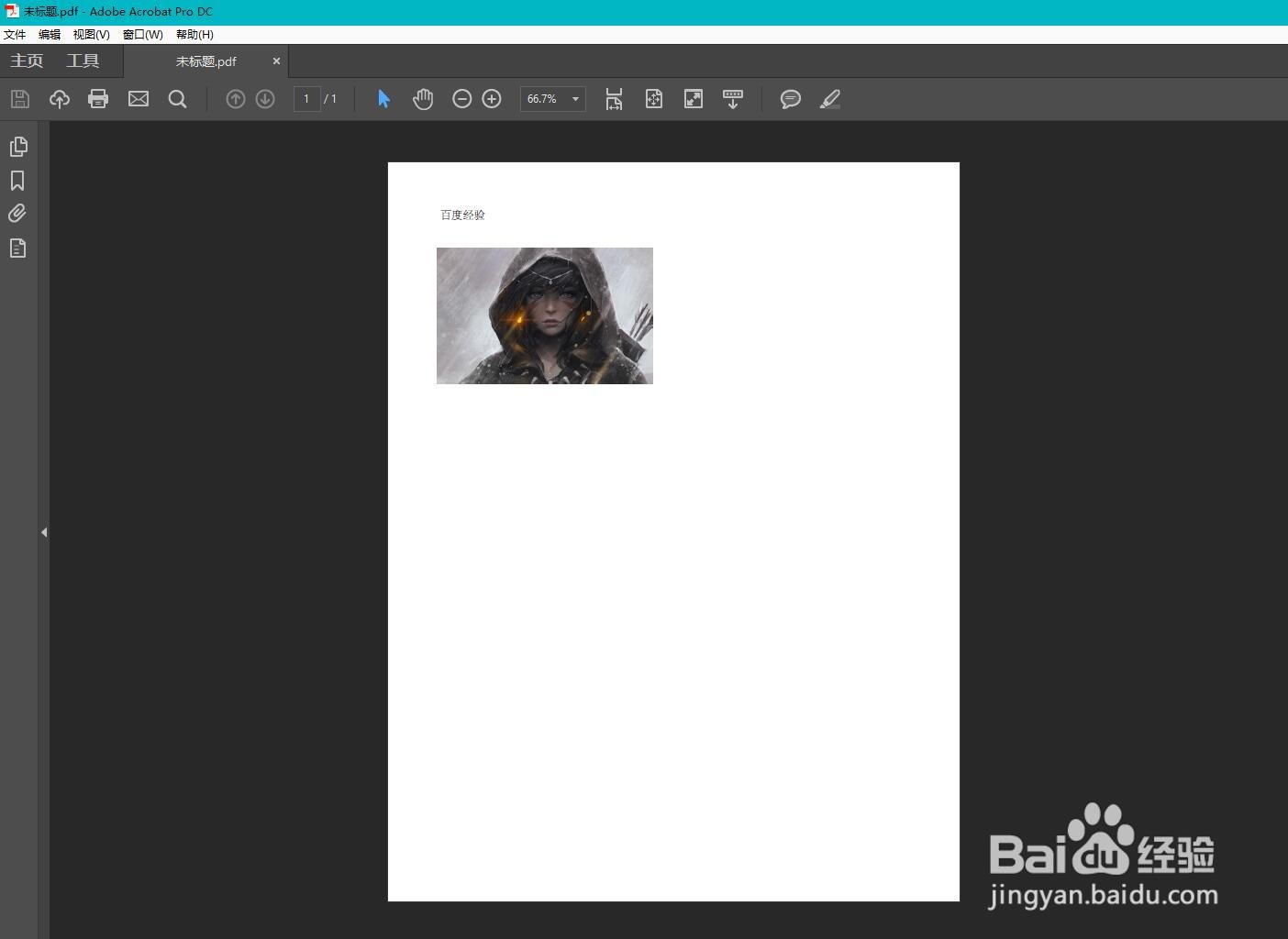
Task: Click the fit width scrolling icon
Action: (x=614, y=99)
